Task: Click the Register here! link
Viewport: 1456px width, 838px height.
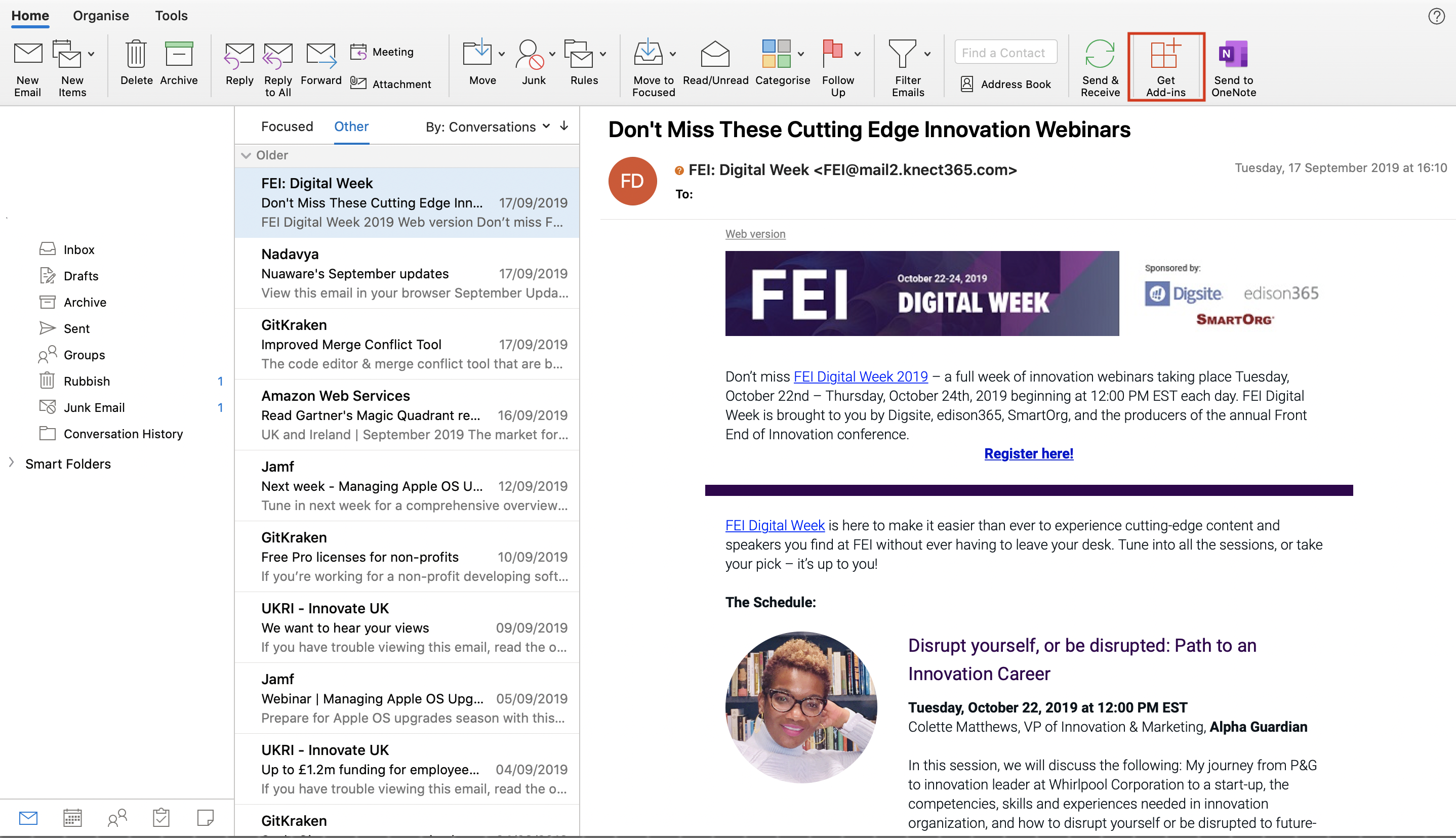Action: (1028, 453)
